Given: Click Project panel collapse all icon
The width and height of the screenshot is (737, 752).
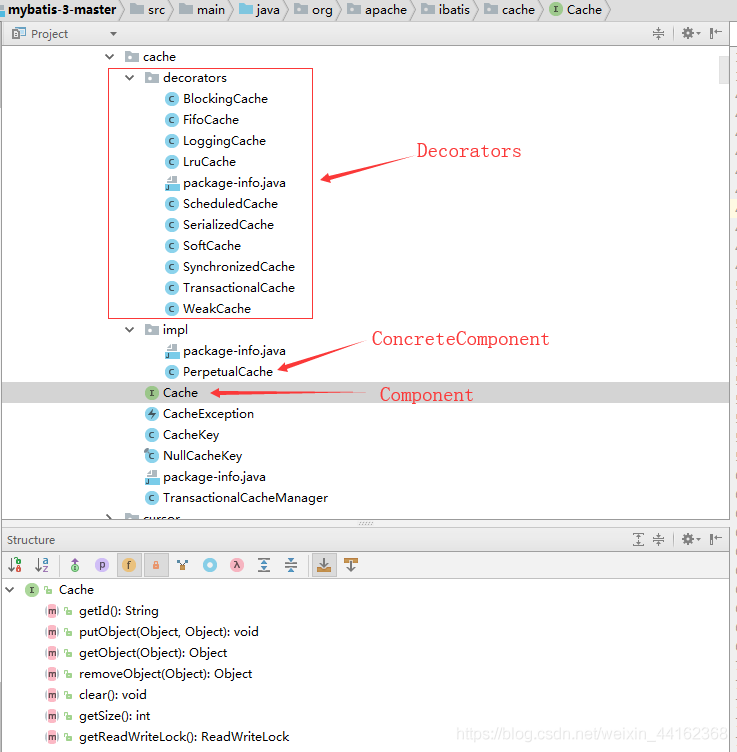Looking at the screenshot, I should (658, 33).
